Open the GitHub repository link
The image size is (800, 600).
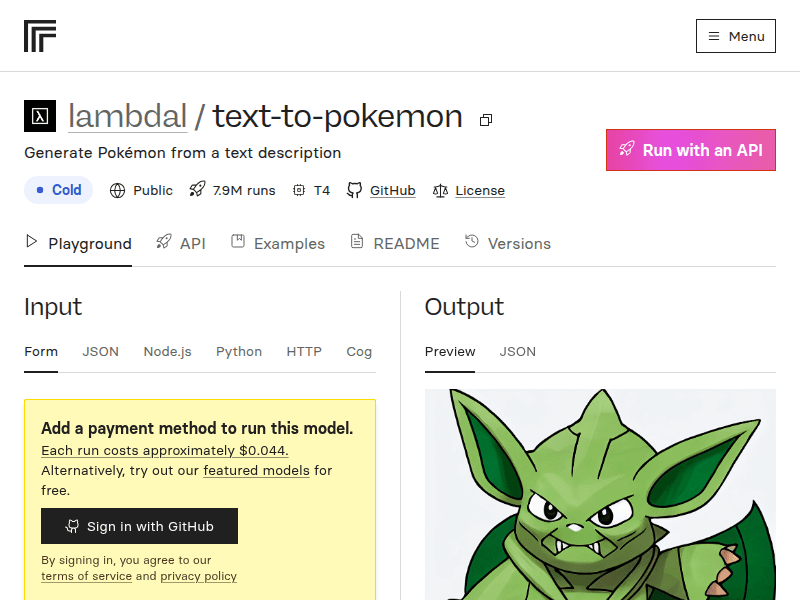click(392, 190)
